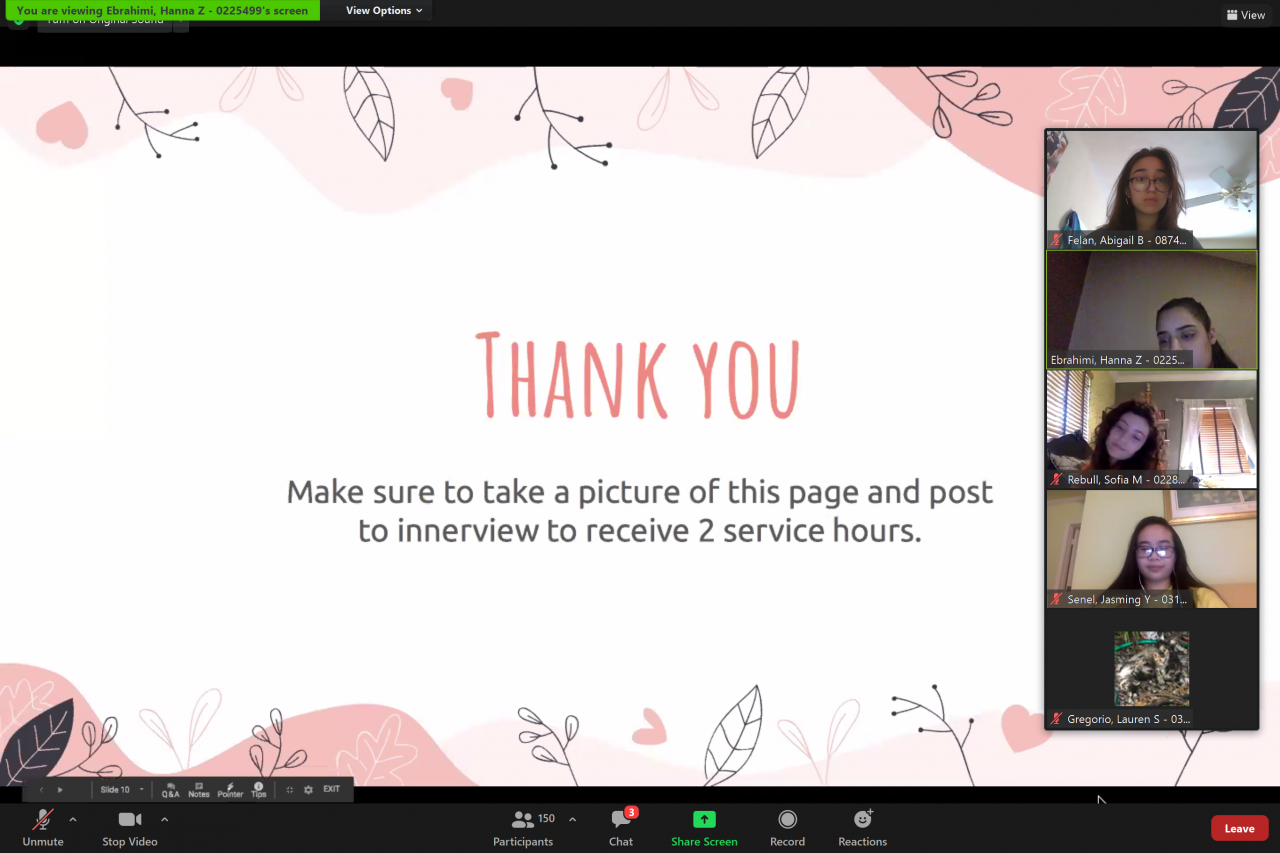Expand the audio options arrow beside Unmute
Screen dimensions: 1280x853
pos(73,820)
